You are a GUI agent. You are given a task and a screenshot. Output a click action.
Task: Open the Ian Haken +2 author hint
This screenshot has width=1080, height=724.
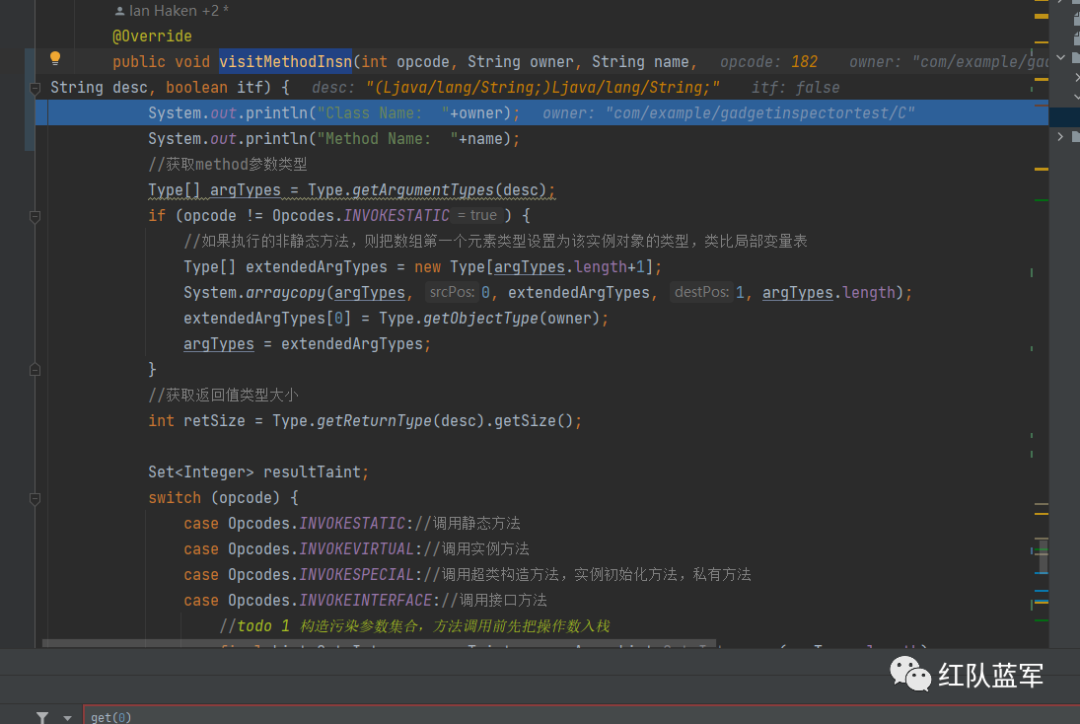172,11
